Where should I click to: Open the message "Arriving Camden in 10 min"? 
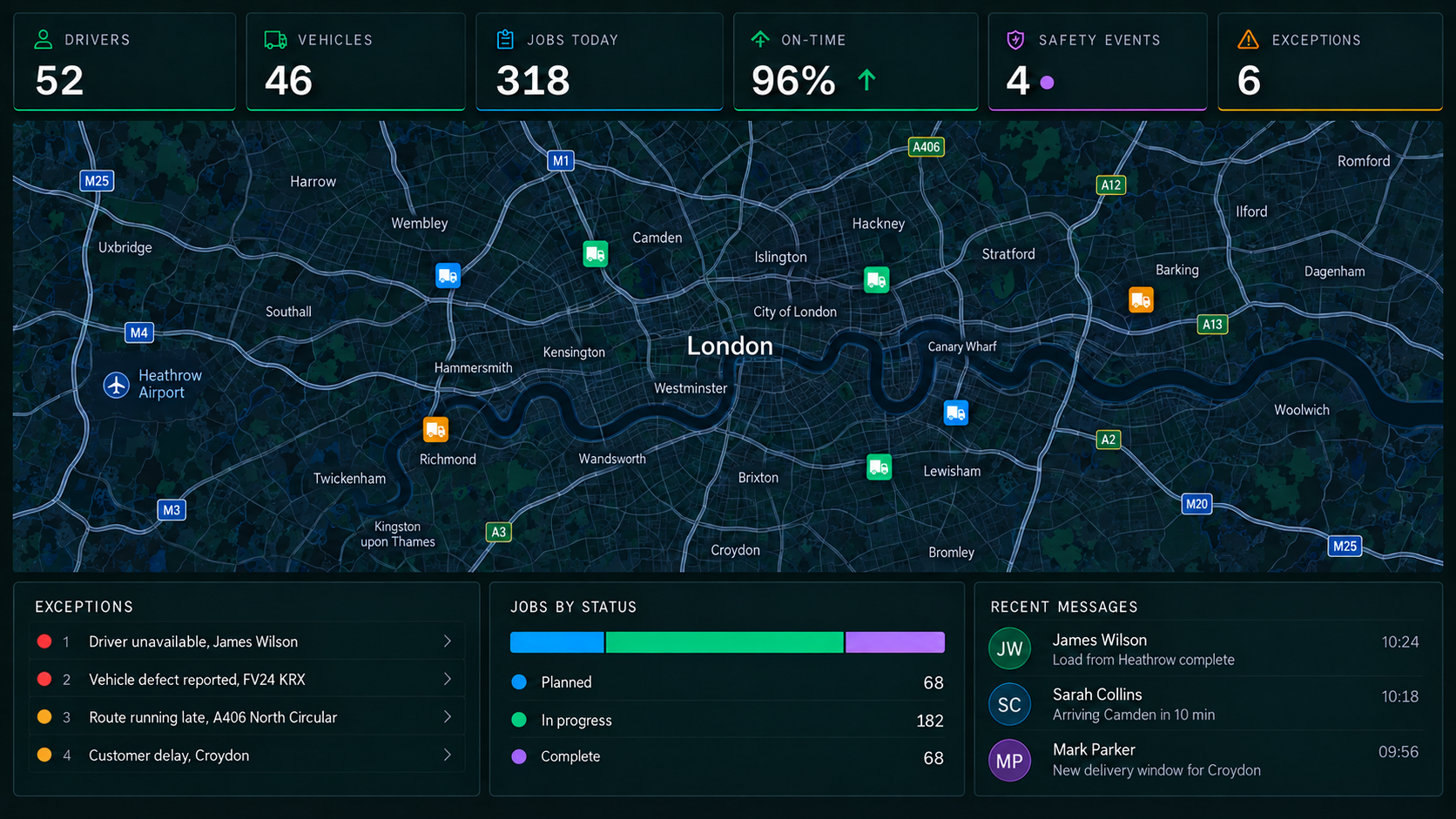point(1134,715)
